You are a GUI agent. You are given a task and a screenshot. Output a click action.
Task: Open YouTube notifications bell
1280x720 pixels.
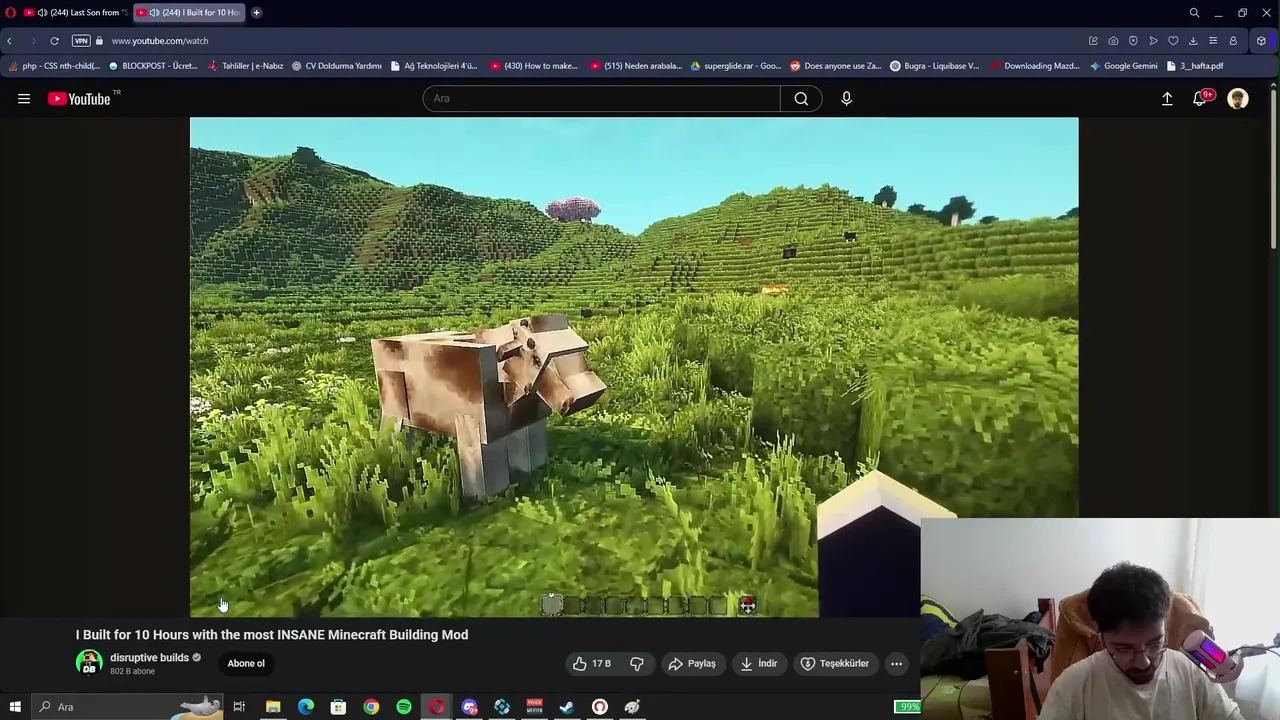click(x=1201, y=98)
